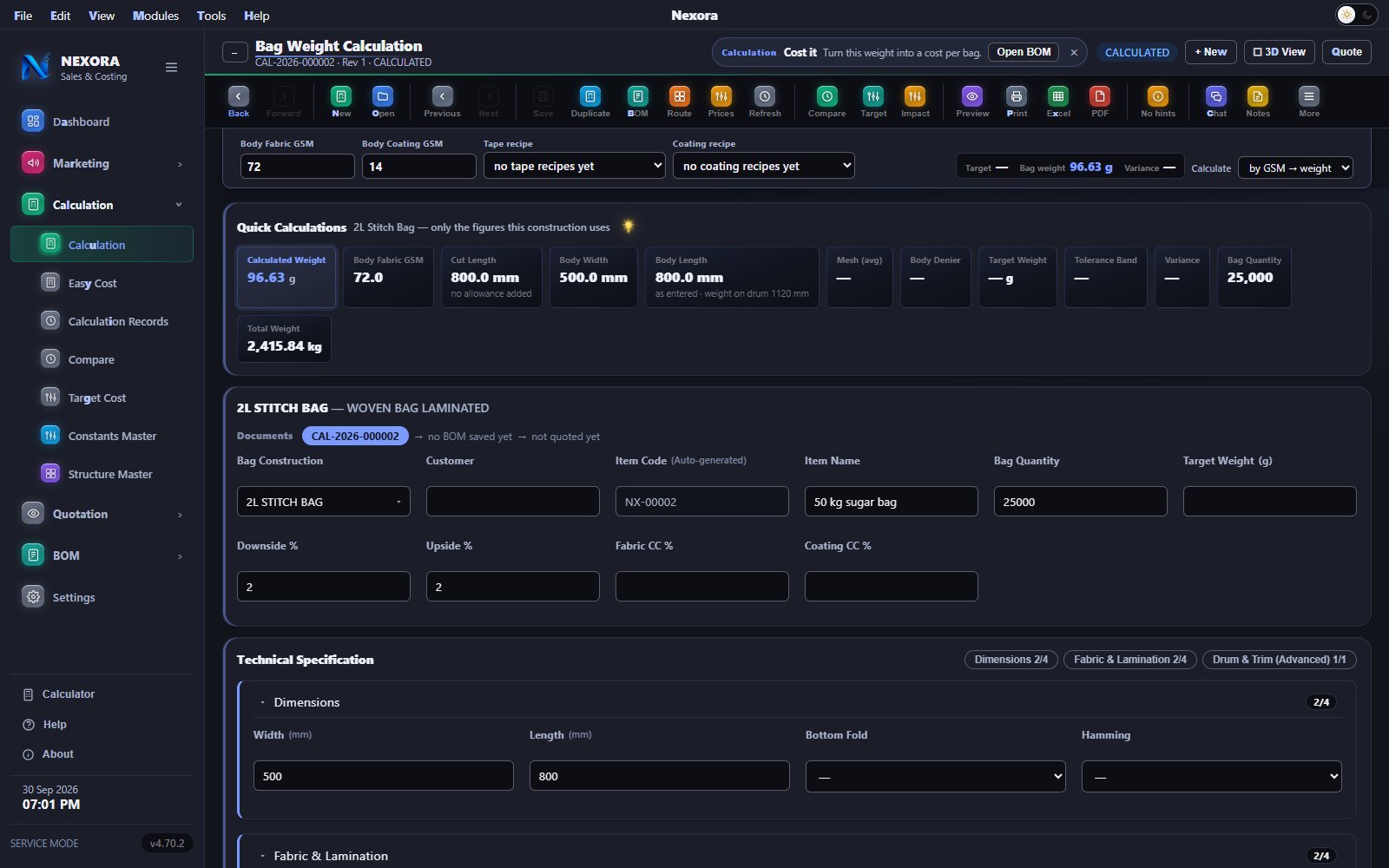Open the Help menu
Viewport: 1389px width, 868px height.
click(256, 16)
